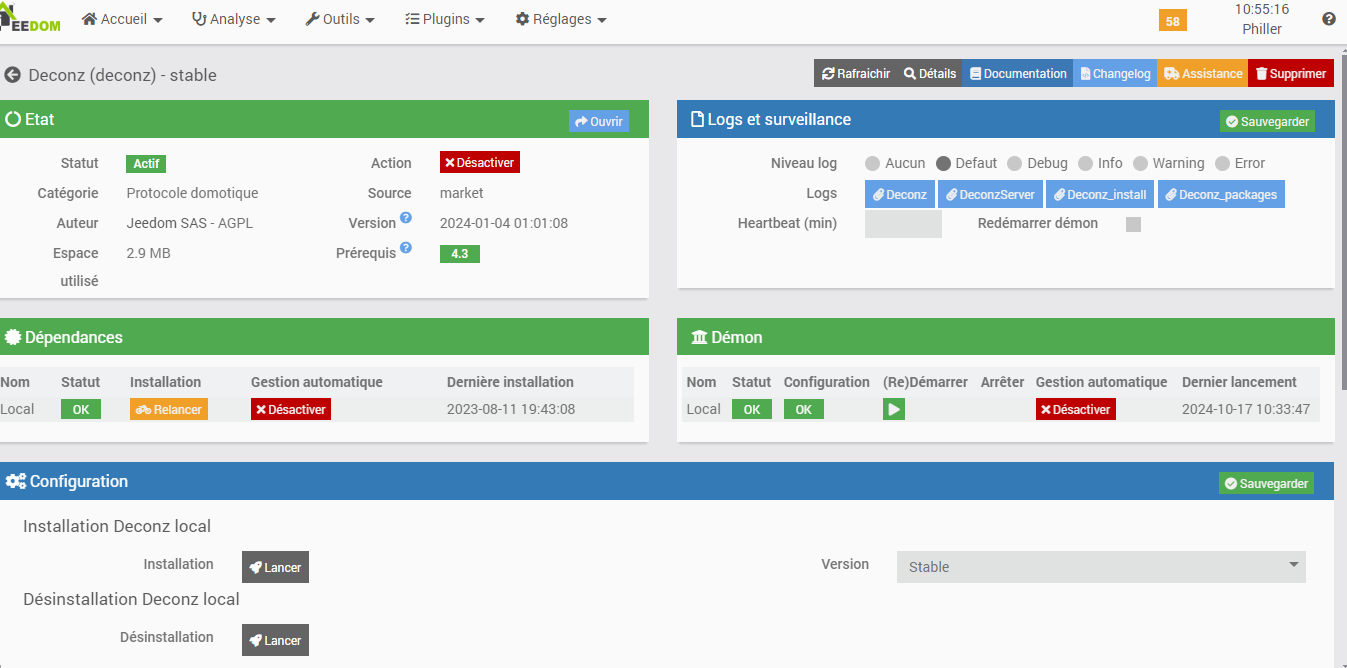
Task: Disable automatic dependency management
Action: [290, 409]
